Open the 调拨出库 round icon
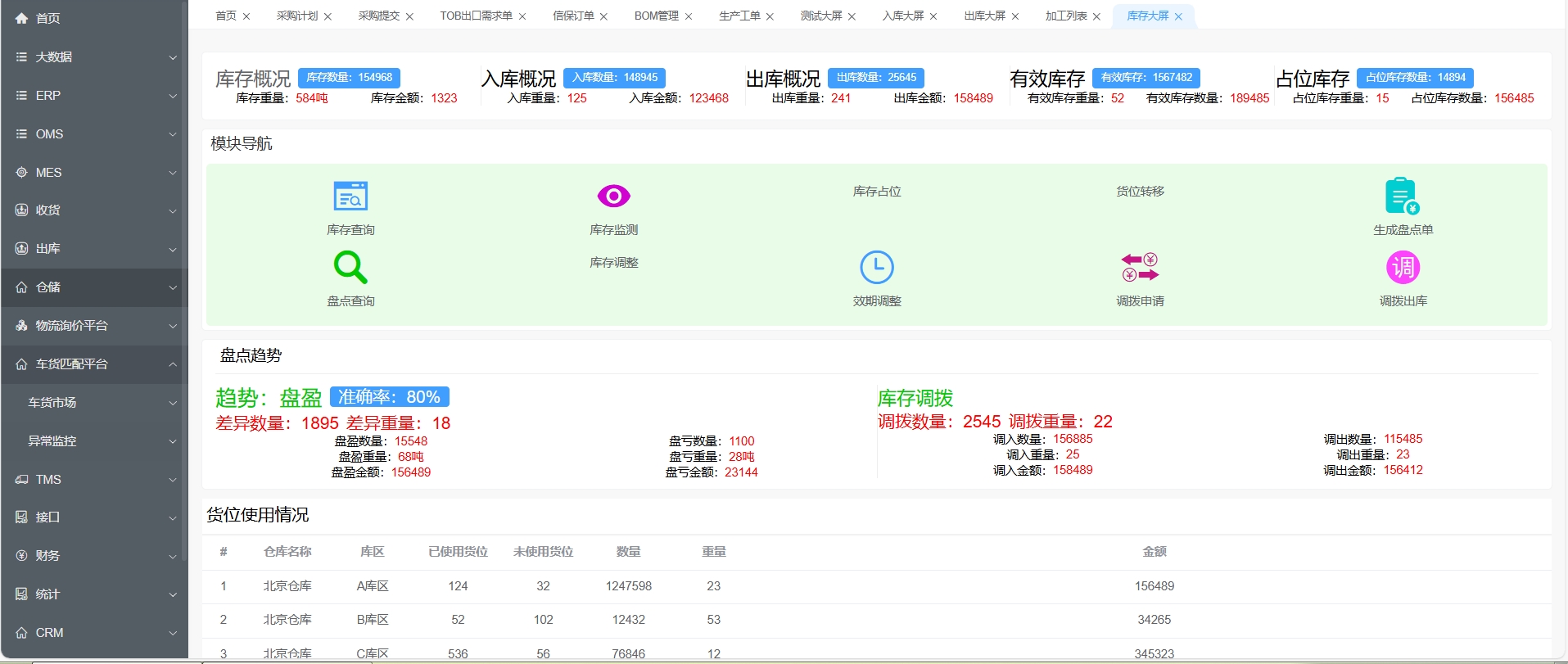The image size is (1568, 664). (x=1403, y=267)
